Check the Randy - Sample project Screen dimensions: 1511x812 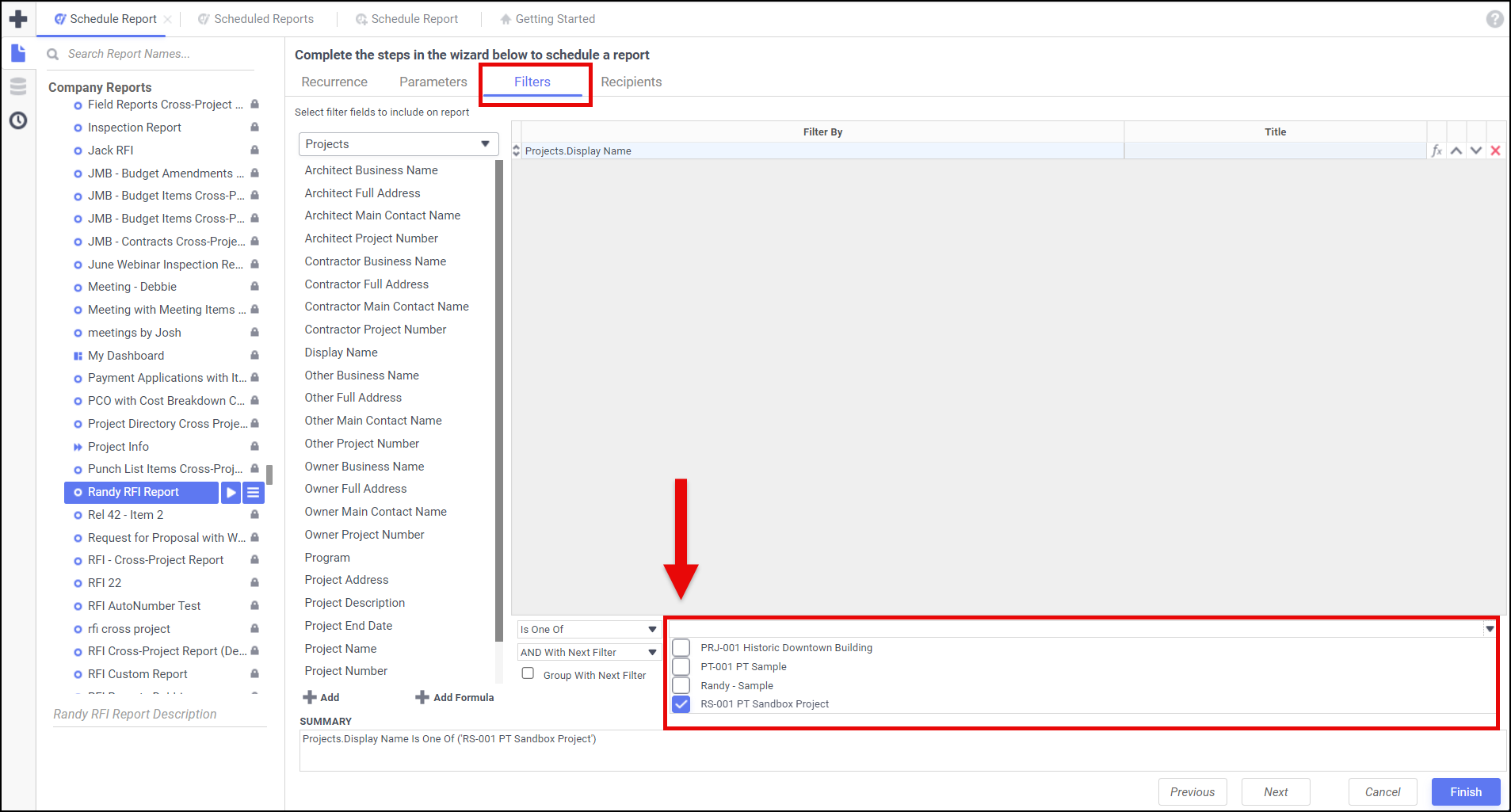(x=681, y=685)
